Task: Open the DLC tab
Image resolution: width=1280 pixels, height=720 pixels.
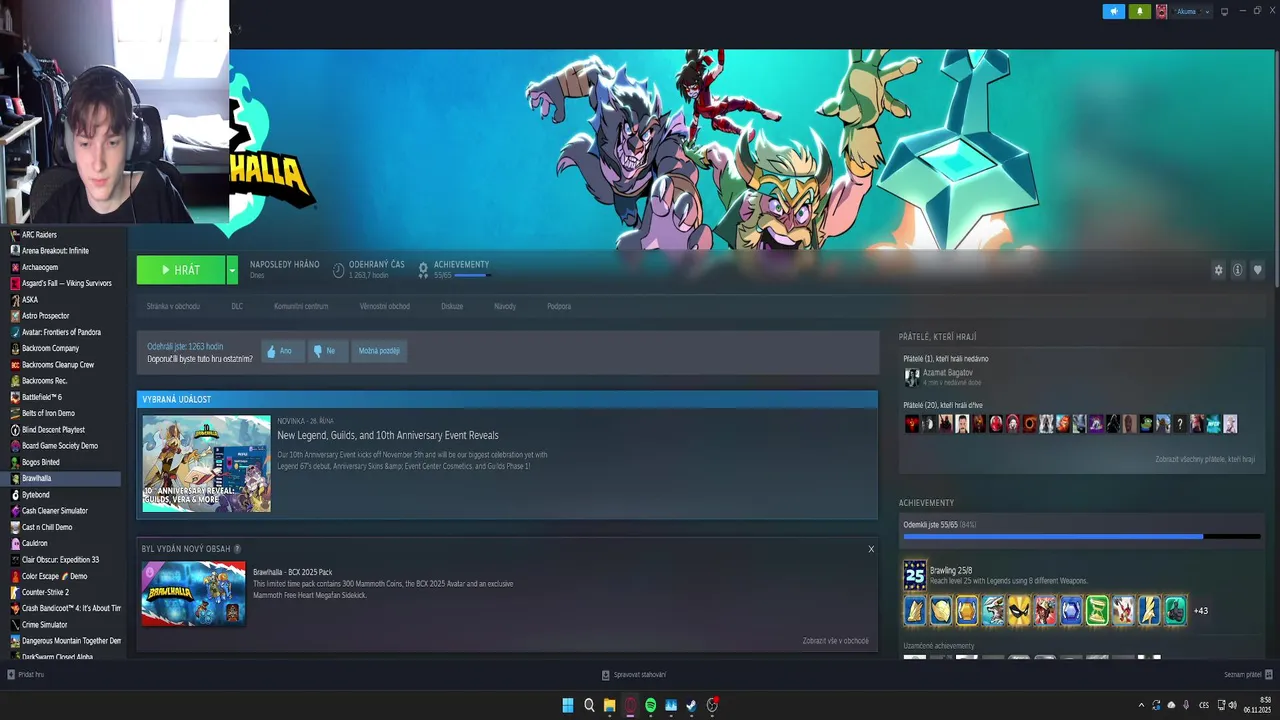Action: (x=237, y=306)
